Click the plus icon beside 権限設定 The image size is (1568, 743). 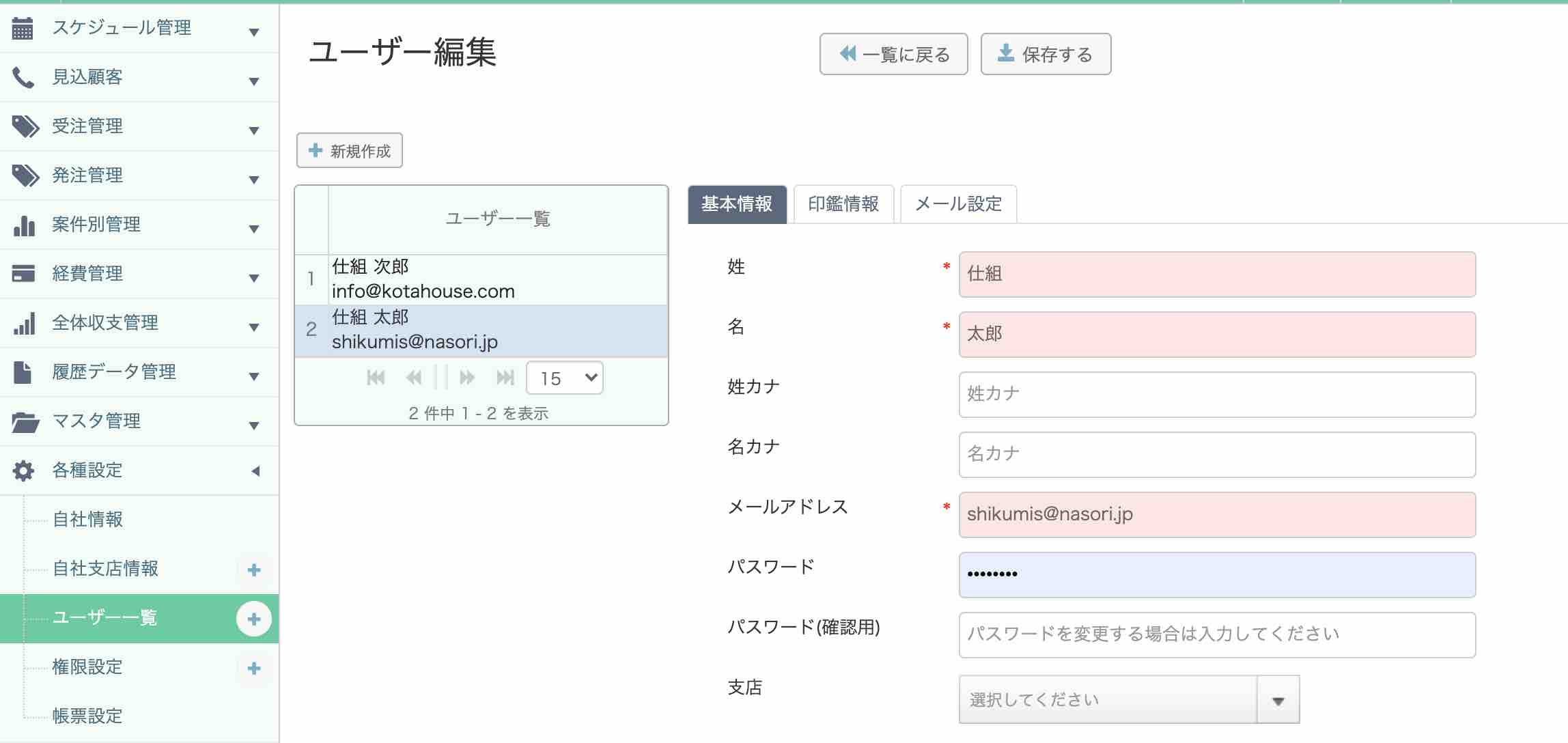(254, 668)
